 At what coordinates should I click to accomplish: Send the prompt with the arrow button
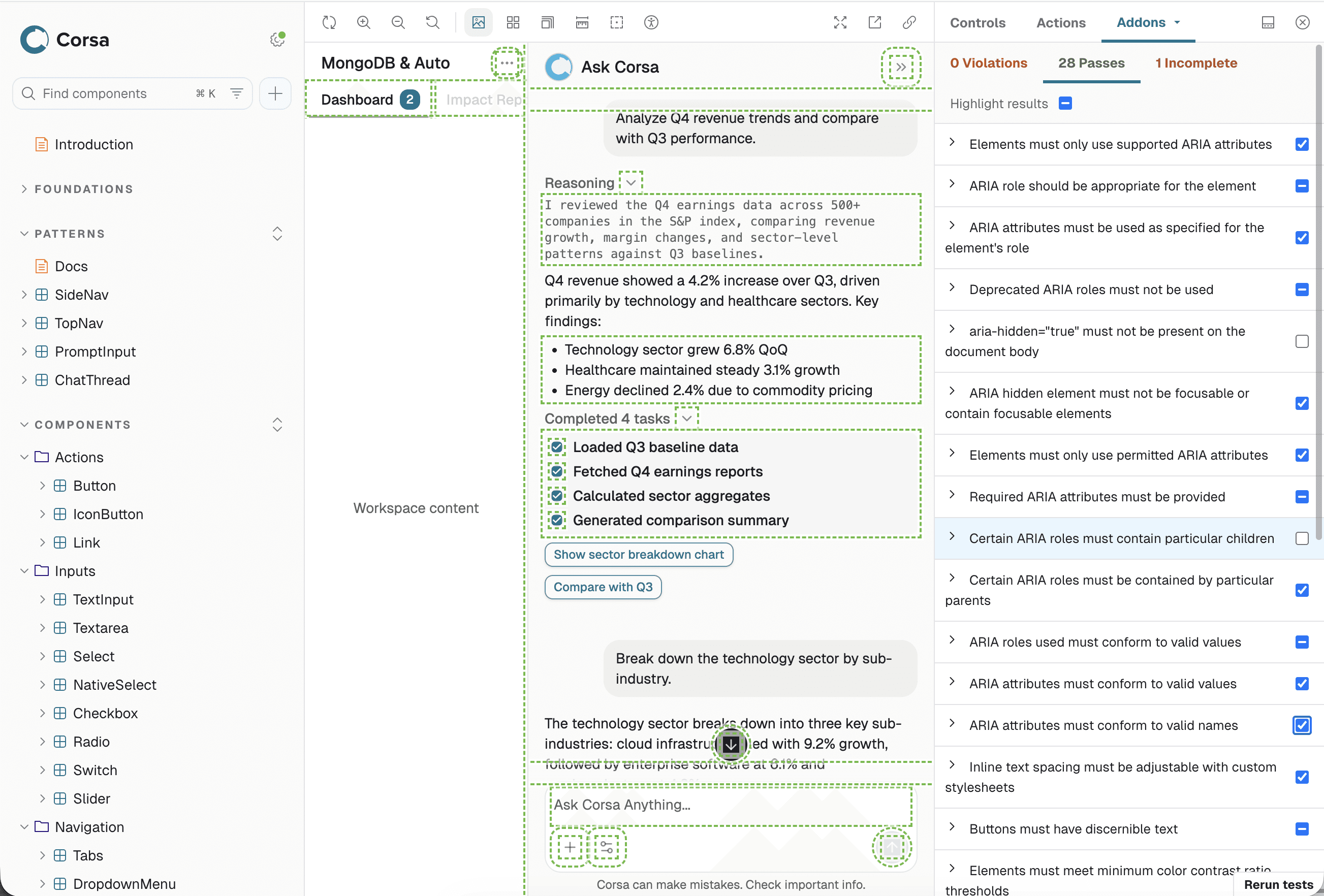pyautogui.click(x=892, y=847)
